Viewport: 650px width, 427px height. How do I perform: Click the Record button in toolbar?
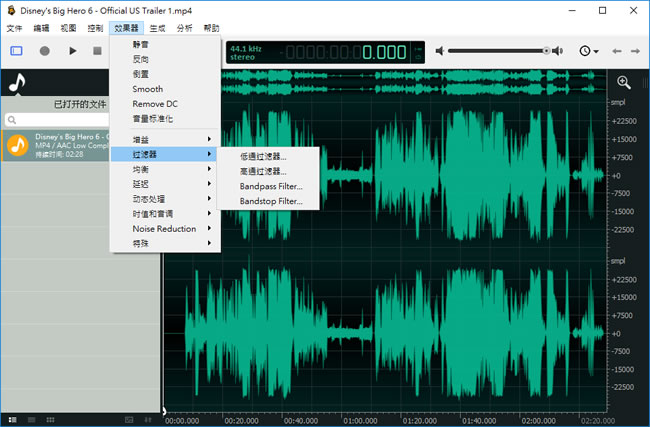click(x=44, y=50)
